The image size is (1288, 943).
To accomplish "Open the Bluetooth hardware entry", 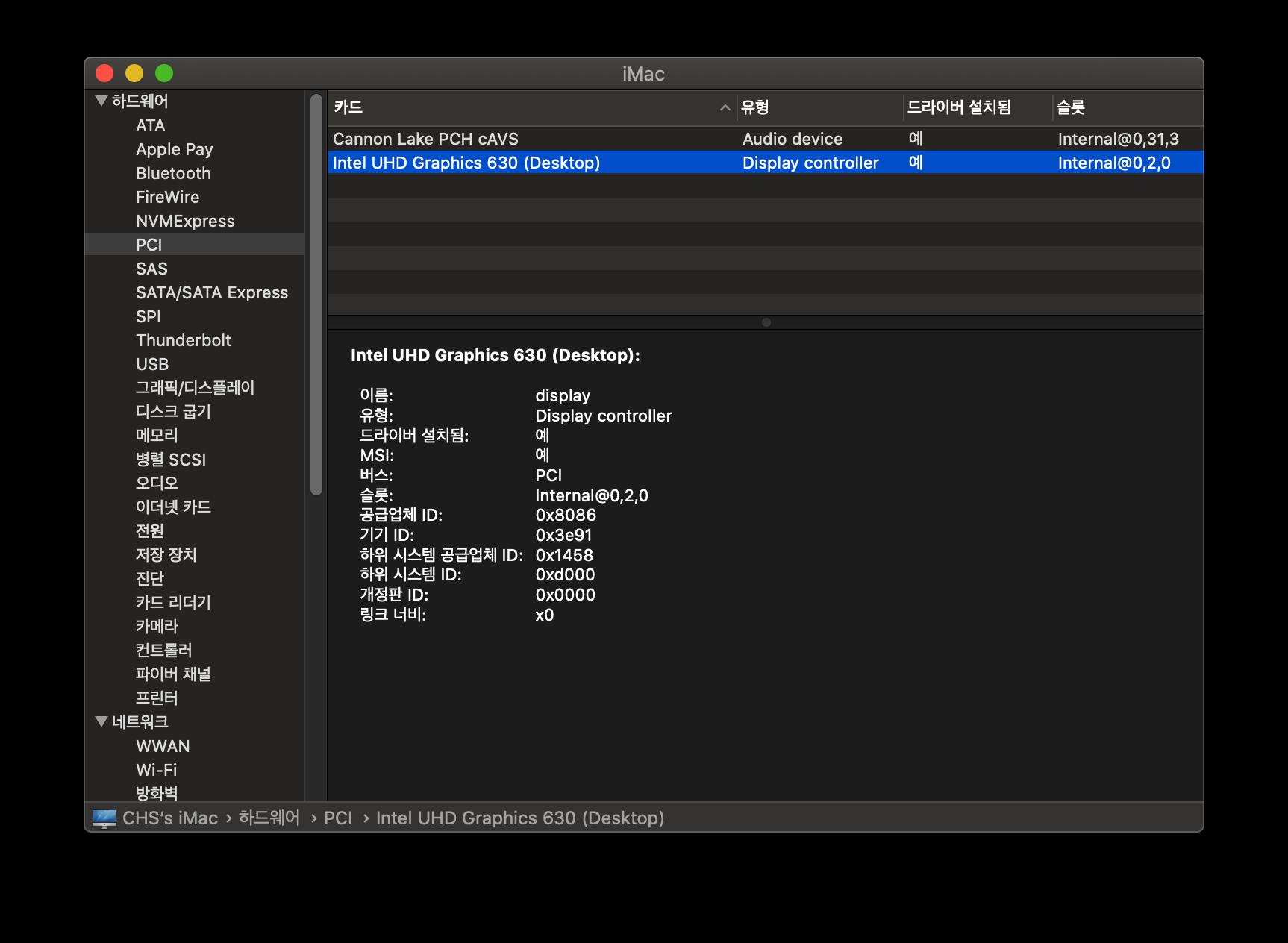I will coord(173,173).
